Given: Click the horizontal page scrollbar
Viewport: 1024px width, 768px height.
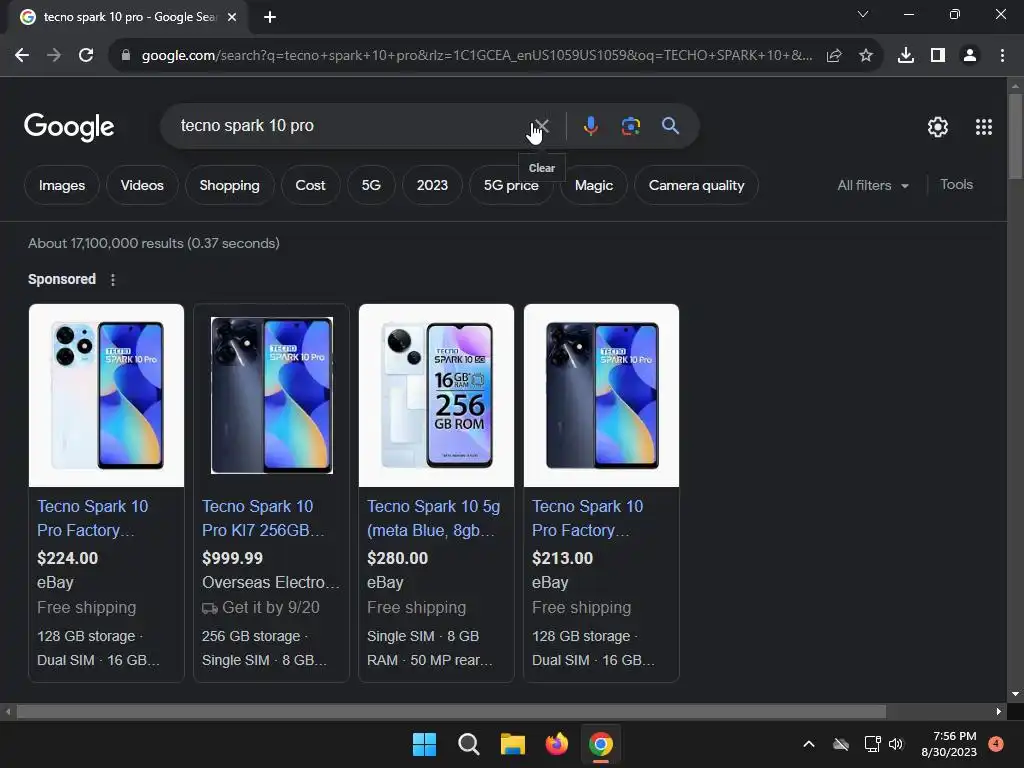Looking at the screenshot, I should coord(451,711).
